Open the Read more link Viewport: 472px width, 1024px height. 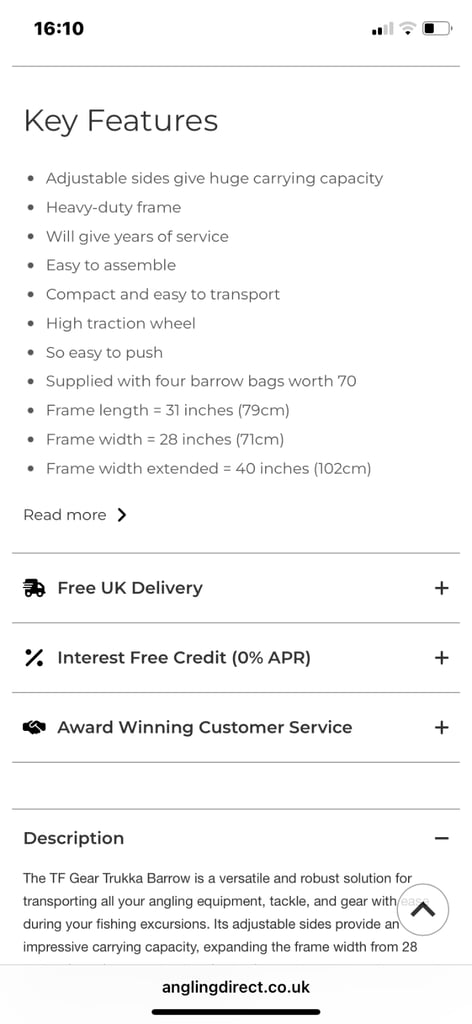click(65, 515)
